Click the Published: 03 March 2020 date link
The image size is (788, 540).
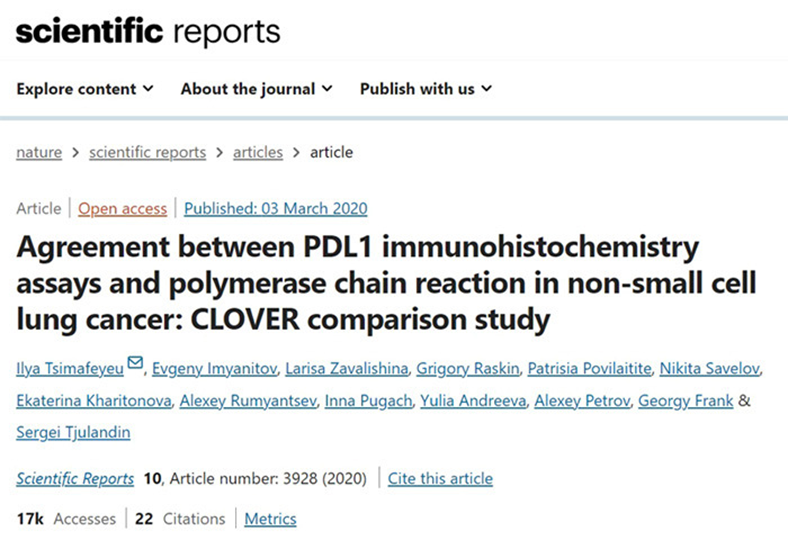(275, 209)
